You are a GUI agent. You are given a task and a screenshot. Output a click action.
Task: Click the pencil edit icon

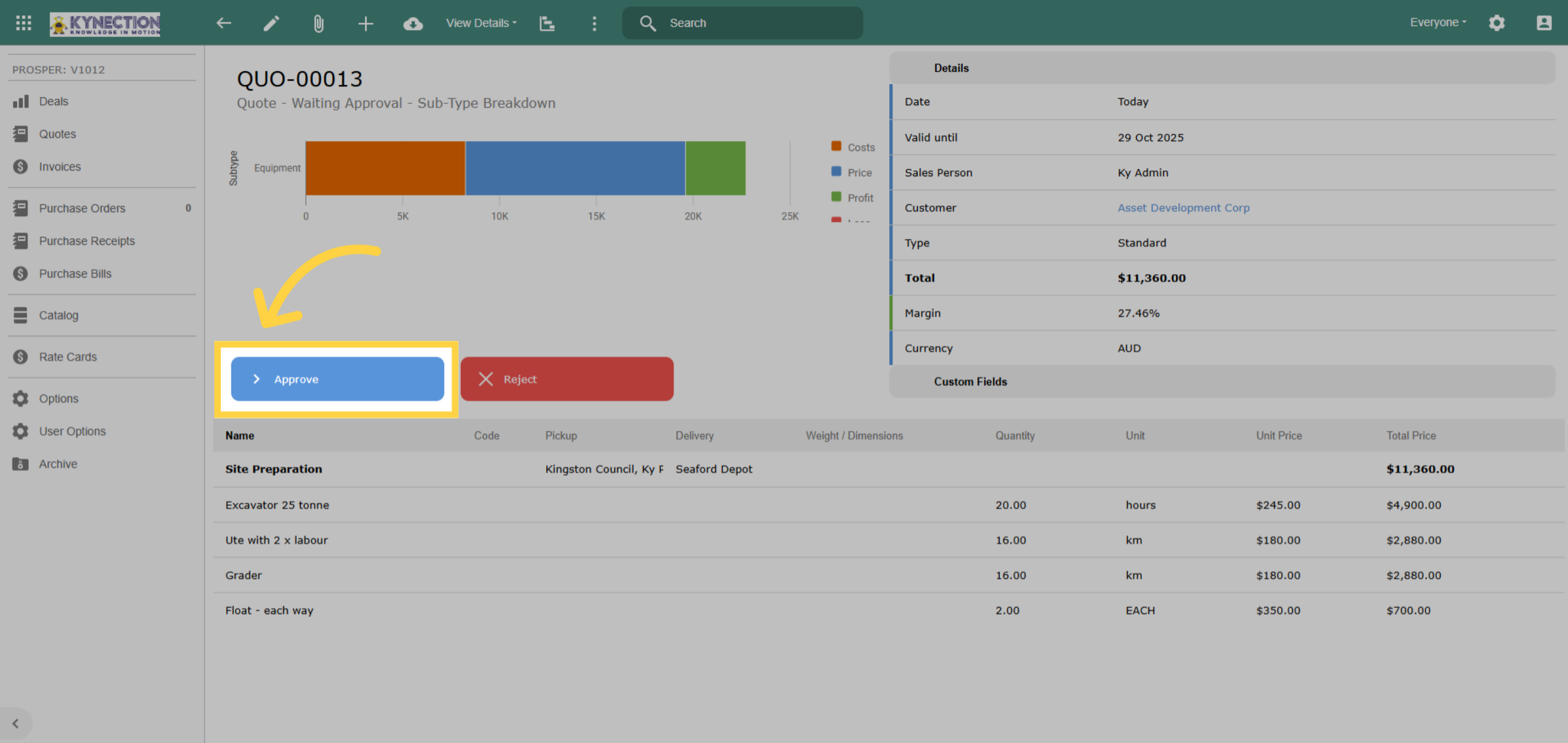click(271, 24)
